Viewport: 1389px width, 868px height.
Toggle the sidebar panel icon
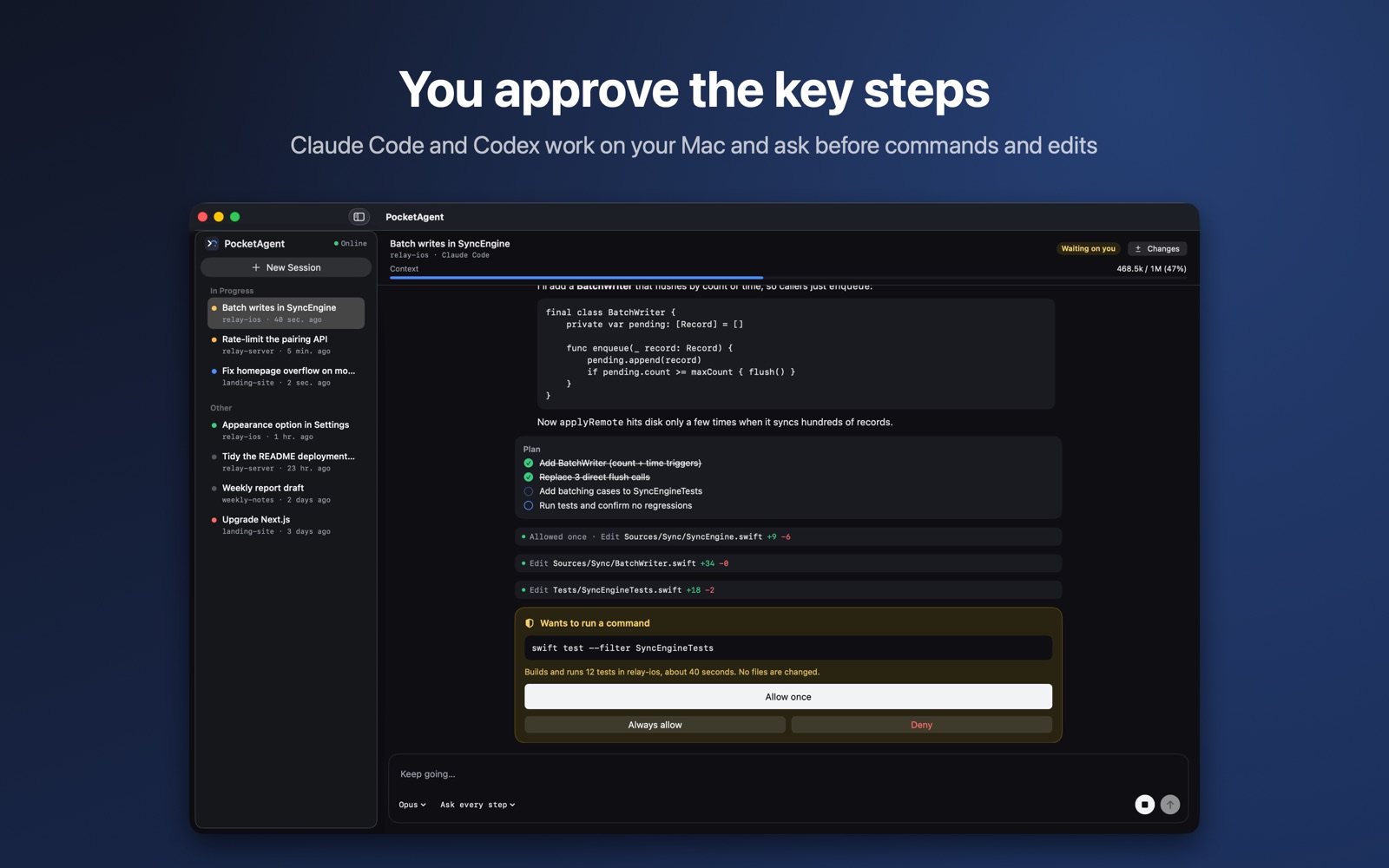click(359, 217)
